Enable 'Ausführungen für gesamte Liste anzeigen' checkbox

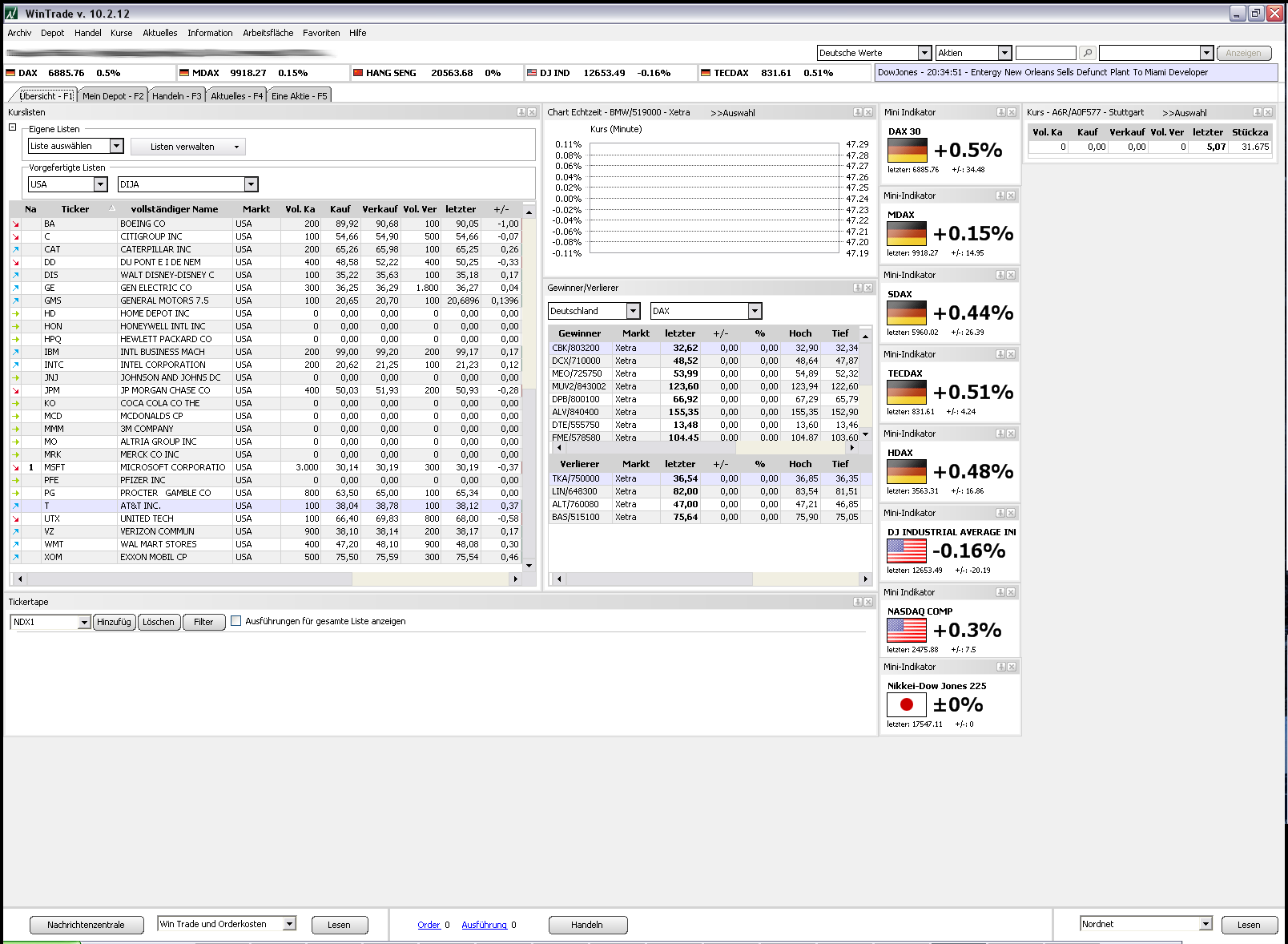(x=235, y=621)
